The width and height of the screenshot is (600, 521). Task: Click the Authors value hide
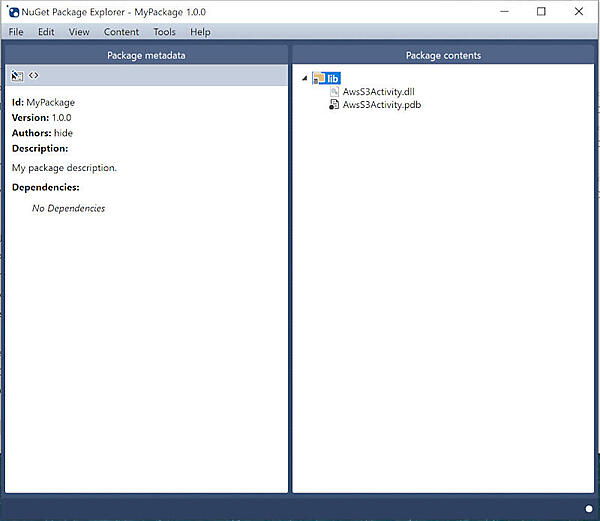click(63, 133)
